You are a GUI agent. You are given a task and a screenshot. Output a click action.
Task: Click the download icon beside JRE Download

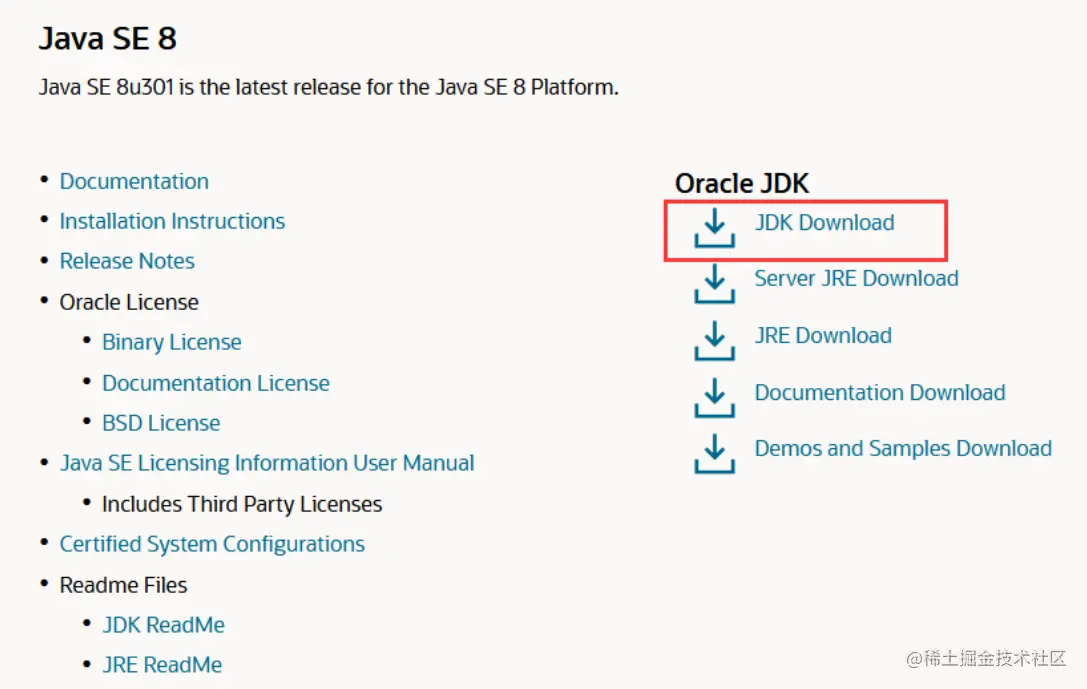[x=714, y=341]
